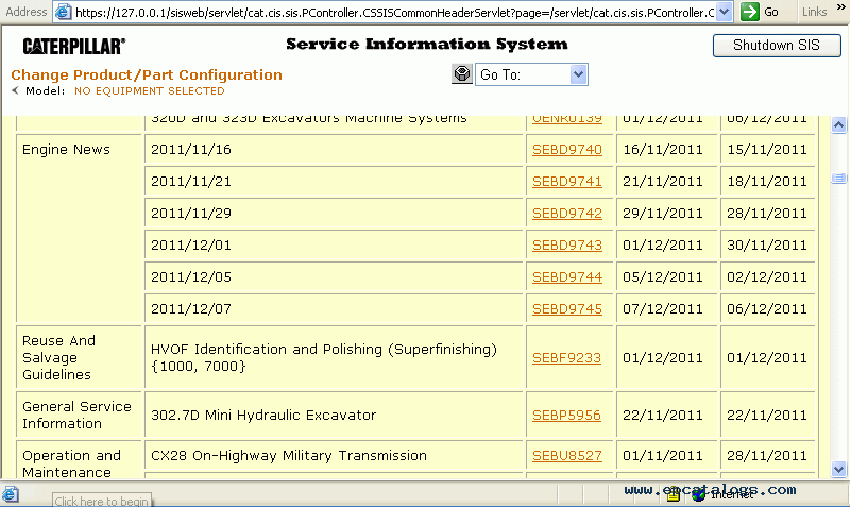Click in the address URL field

pos(394,12)
